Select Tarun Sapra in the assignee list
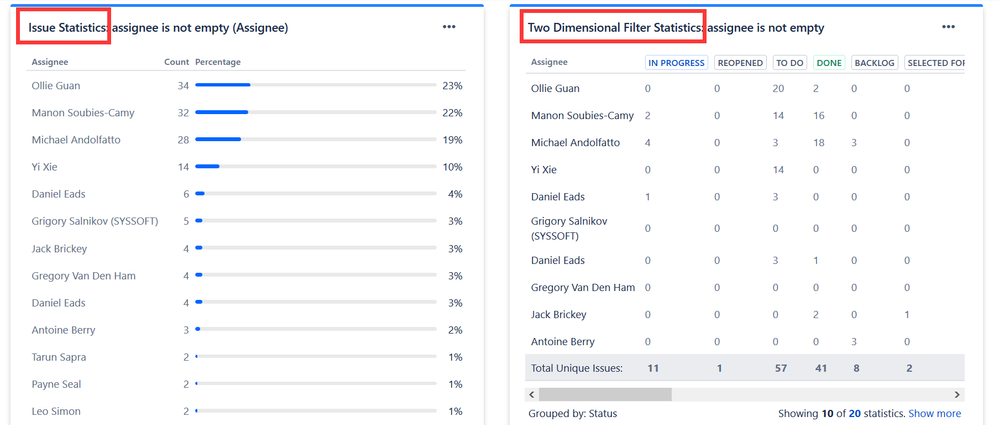The image size is (999, 425). [59, 357]
